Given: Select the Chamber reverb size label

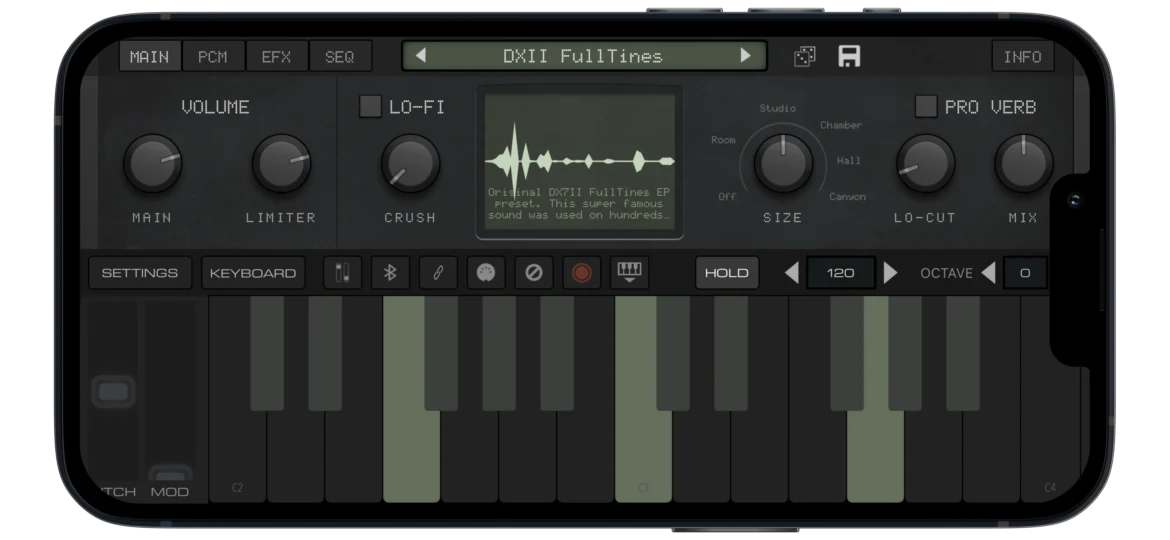Looking at the screenshot, I should pyautogui.click(x=841, y=125).
